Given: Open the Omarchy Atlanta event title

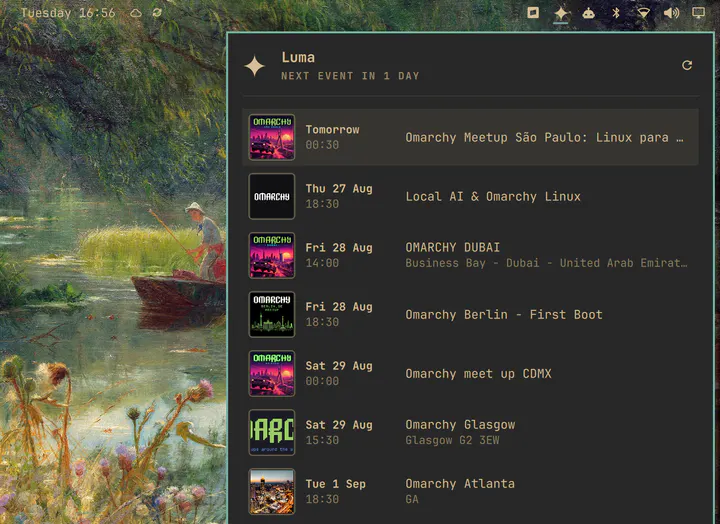Looking at the screenshot, I should [460, 484].
